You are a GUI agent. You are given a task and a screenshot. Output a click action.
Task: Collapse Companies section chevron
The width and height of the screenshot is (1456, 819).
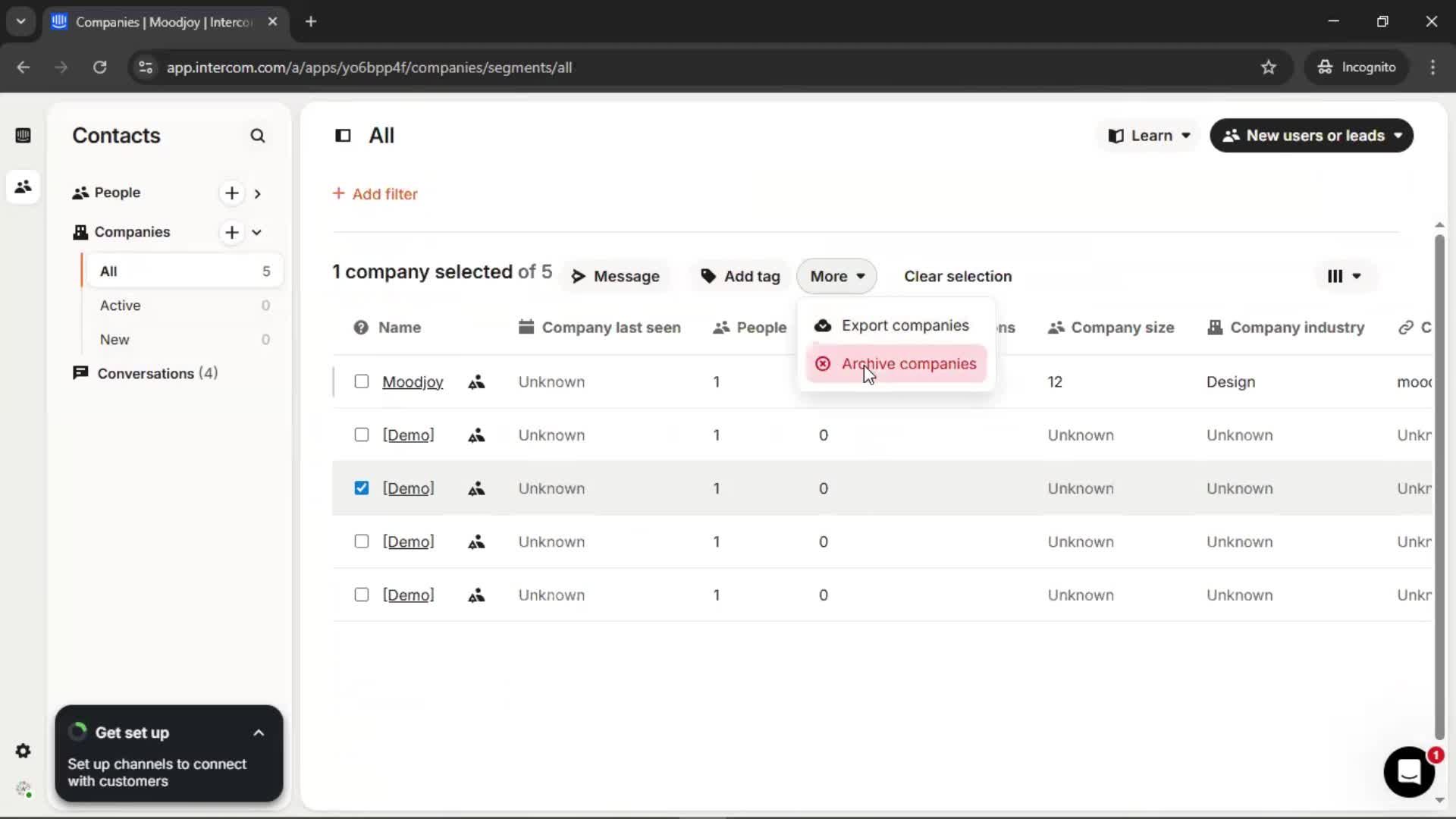257,232
